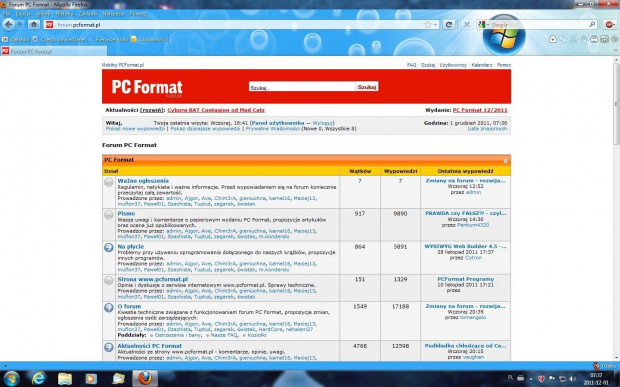This screenshot has height=387, width=620.
Task: Click the Firefox taskbar button
Action: point(145,378)
